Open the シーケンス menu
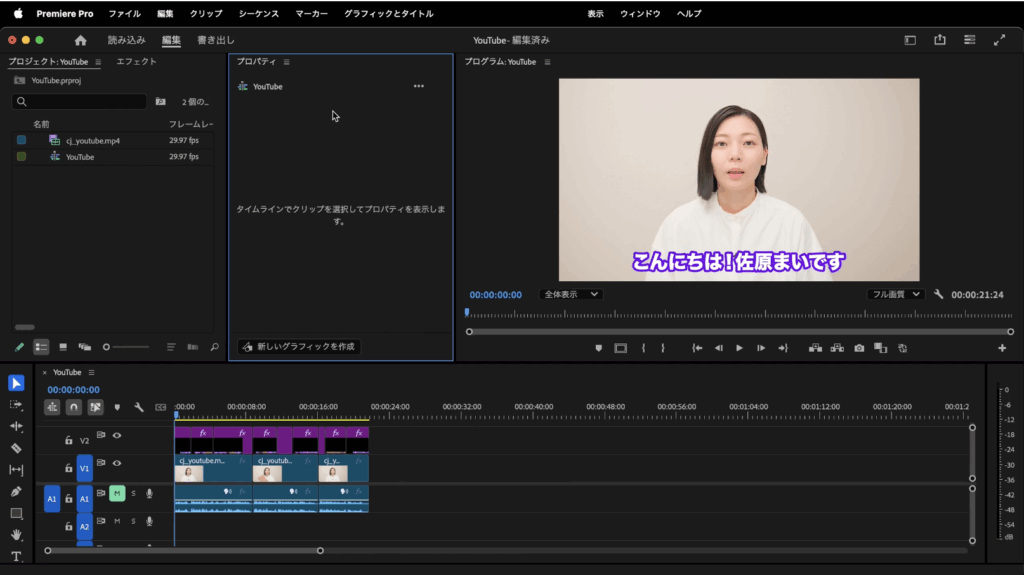1024x575 pixels. (259, 14)
